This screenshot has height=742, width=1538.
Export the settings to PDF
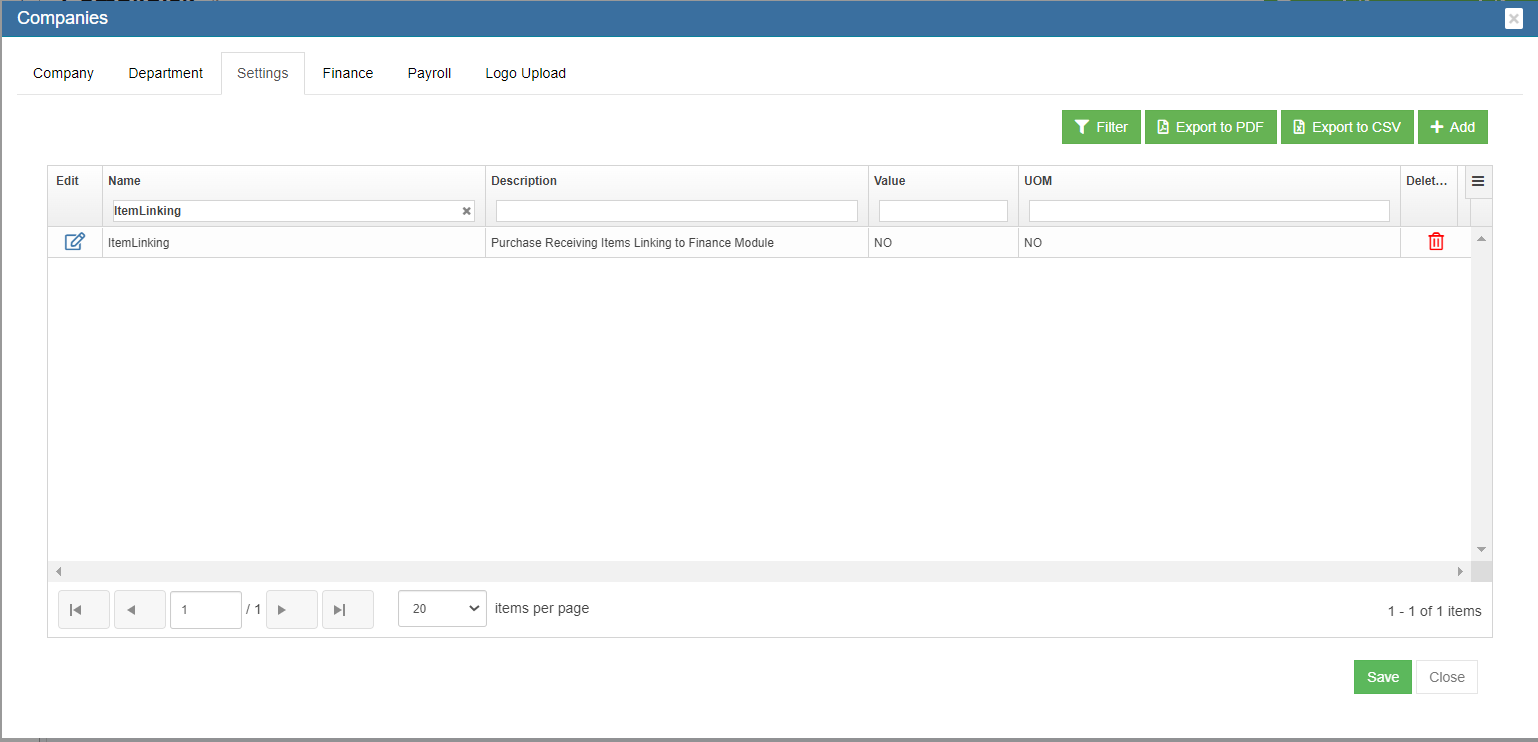click(x=1210, y=127)
